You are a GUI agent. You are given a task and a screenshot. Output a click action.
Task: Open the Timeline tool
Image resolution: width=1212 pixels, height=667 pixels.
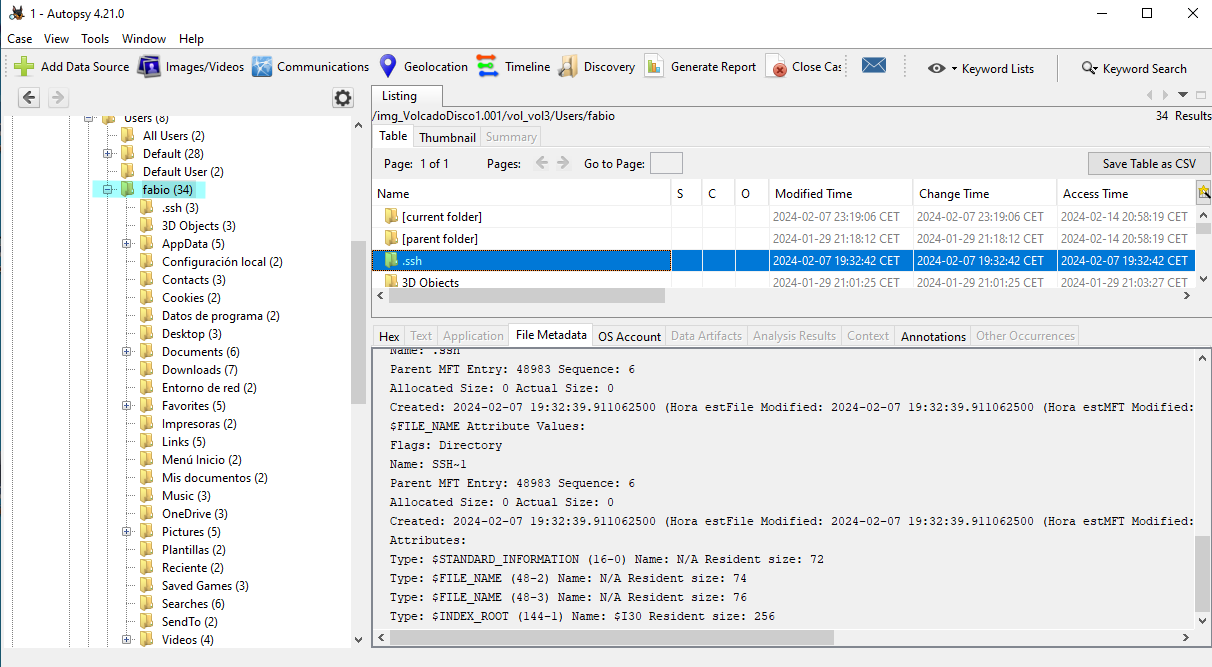[488, 67]
